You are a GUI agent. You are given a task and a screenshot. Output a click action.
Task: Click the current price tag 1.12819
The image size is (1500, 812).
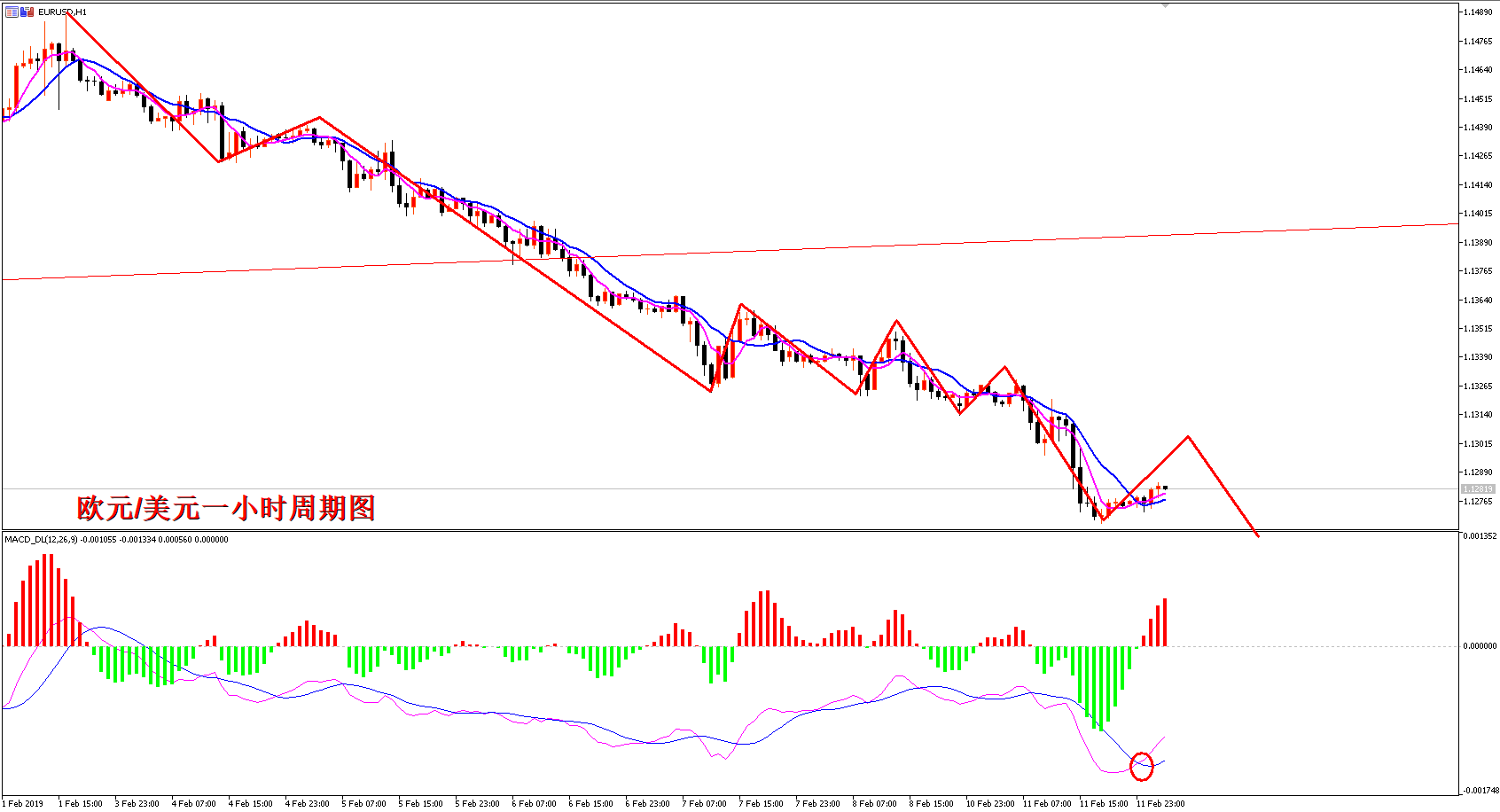click(x=1477, y=488)
